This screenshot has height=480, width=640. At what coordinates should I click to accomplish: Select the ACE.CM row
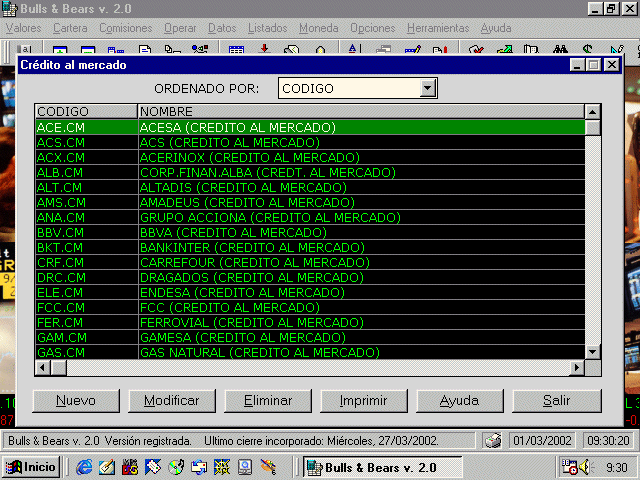[310, 127]
